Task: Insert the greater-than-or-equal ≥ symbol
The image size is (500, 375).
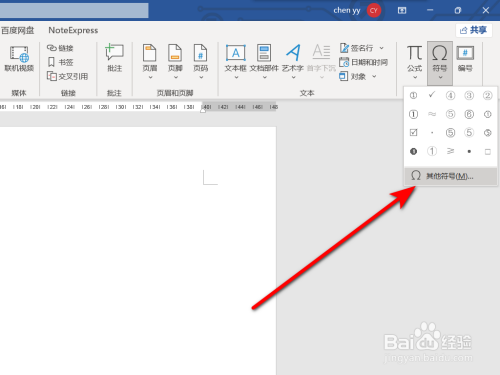Action: pyautogui.click(x=450, y=151)
